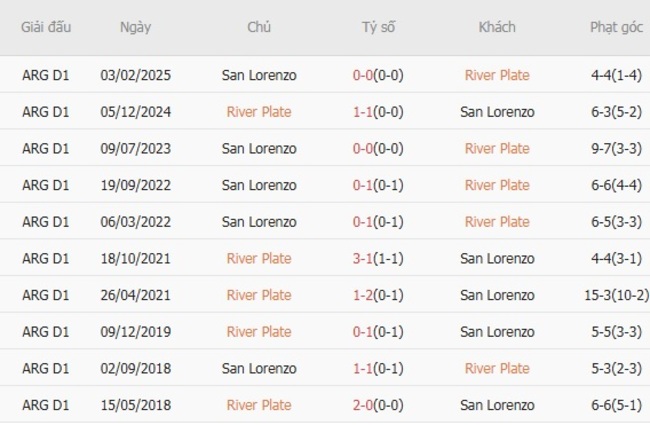Click score 1-1(0-0) on 05/12/2024
This screenshot has height=425, width=650.
(378, 112)
